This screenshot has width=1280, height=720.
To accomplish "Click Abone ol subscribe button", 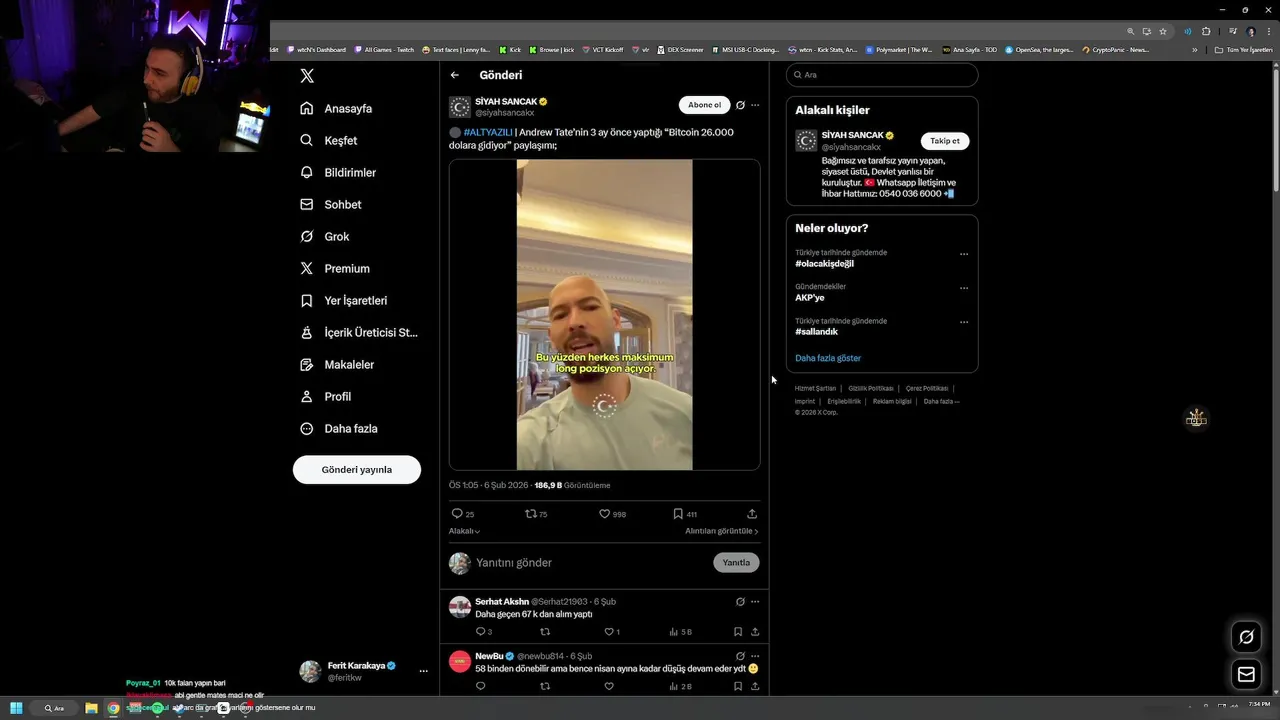I will (x=704, y=105).
